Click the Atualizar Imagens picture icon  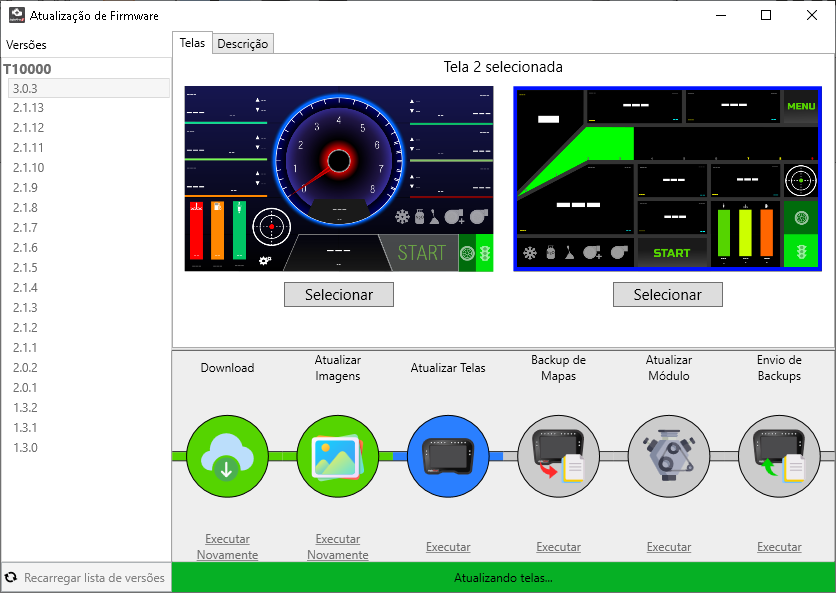(338, 457)
